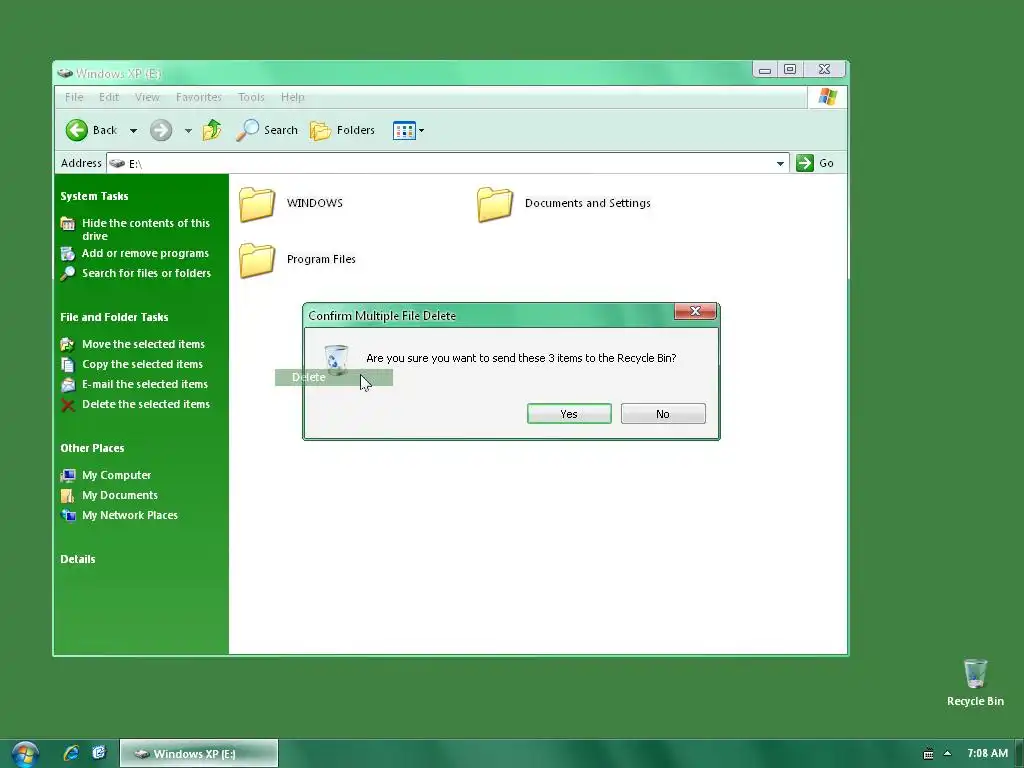Image resolution: width=1024 pixels, height=768 pixels.
Task: Click the Windows XP (E:) taskbar button
Action: (199, 754)
